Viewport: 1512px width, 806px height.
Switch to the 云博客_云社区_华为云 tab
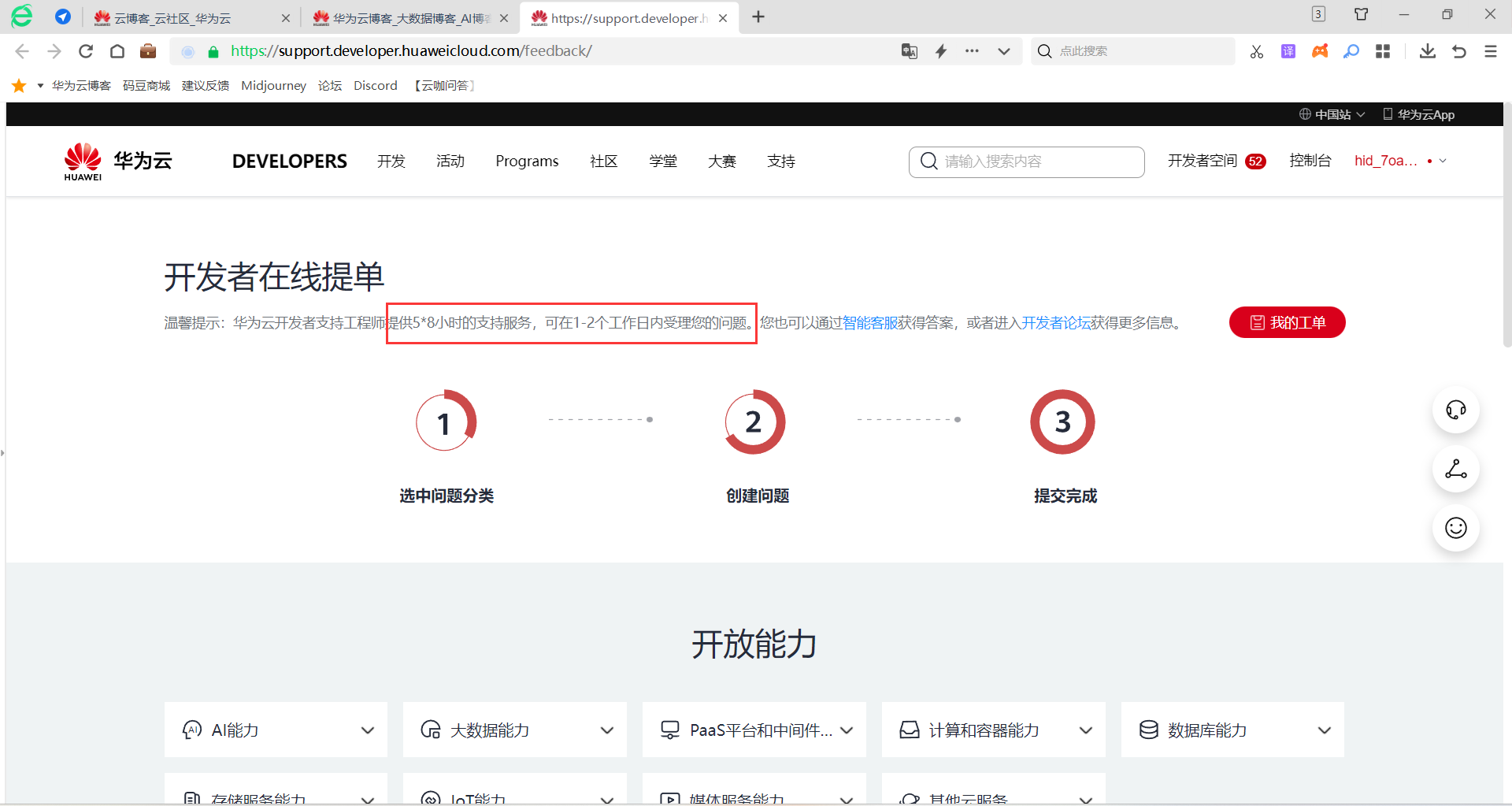190,17
